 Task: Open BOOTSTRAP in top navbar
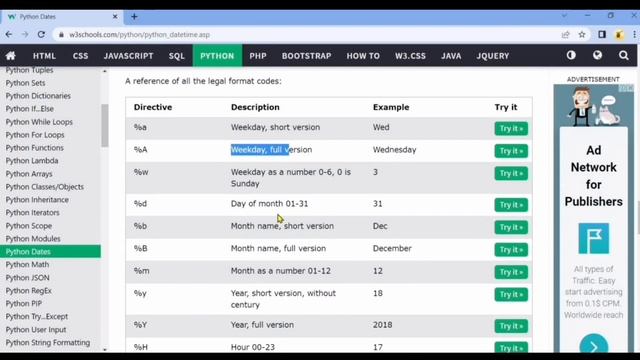307,56
